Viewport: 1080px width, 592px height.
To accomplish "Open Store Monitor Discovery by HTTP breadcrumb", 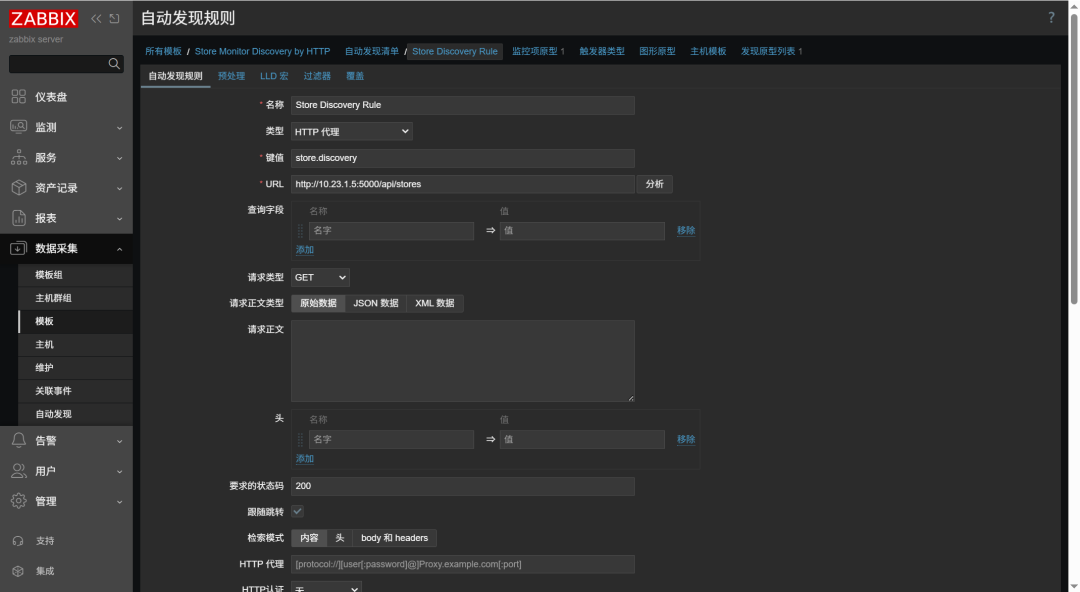I will (262, 52).
